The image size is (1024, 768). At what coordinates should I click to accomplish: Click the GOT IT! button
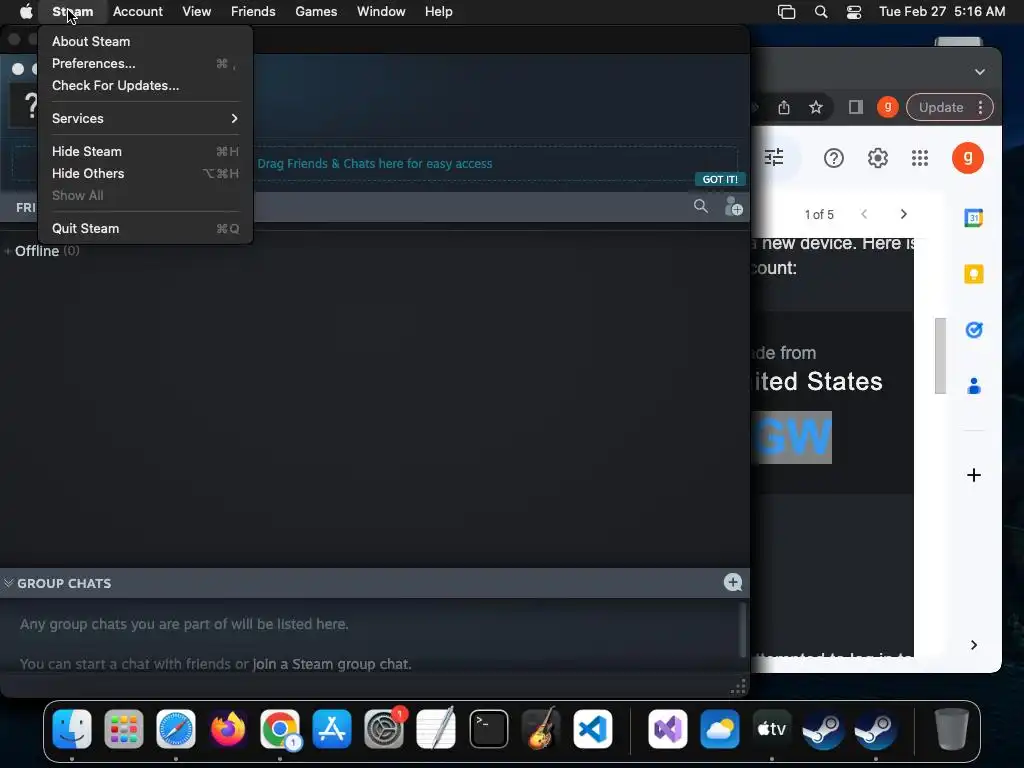720,179
